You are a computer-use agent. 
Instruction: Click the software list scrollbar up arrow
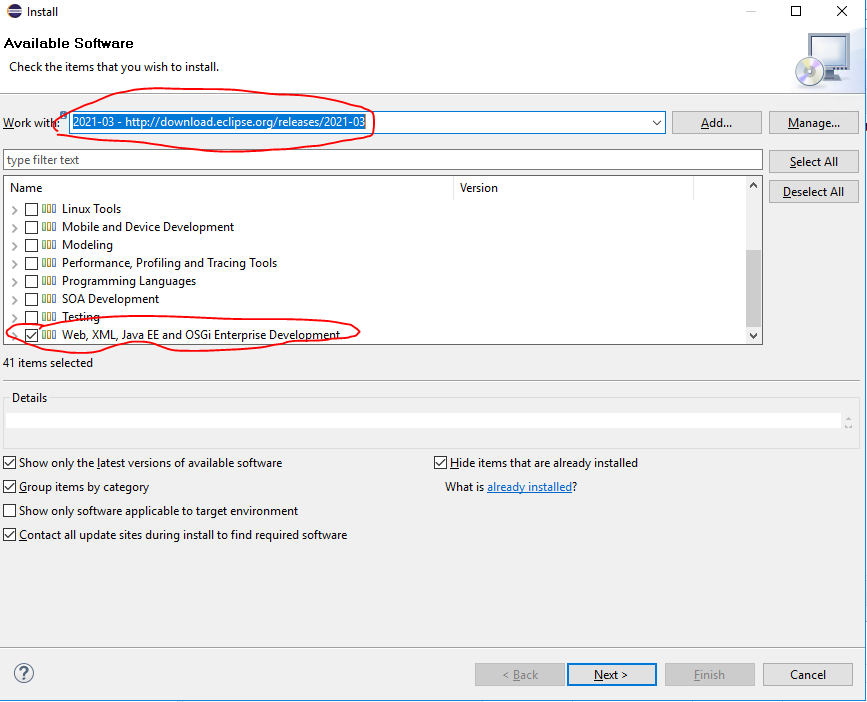[753, 186]
